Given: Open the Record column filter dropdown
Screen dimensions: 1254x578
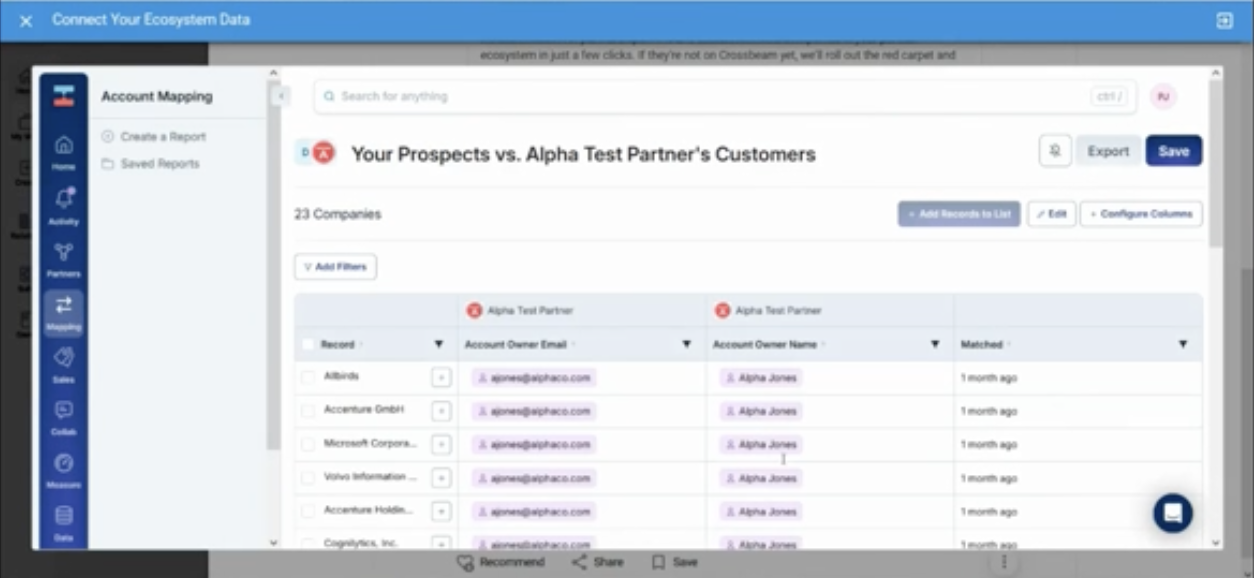Looking at the screenshot, I should coord(438,344).
